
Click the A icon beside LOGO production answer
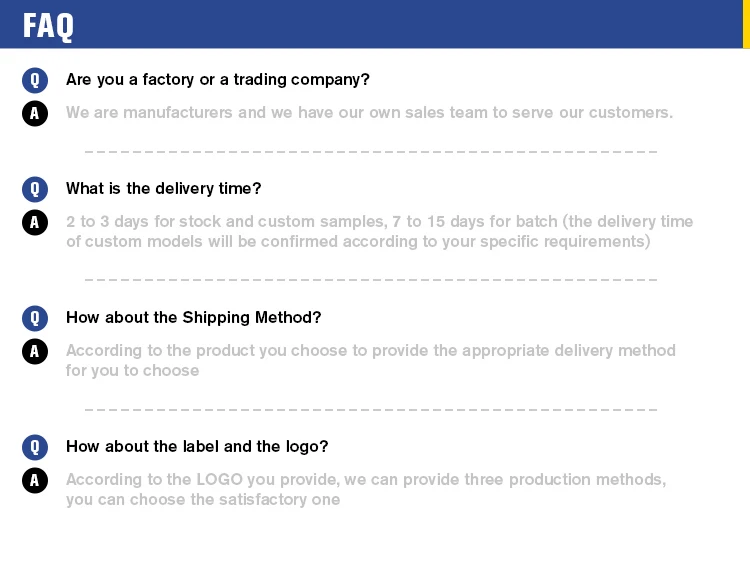coord(35,480)
